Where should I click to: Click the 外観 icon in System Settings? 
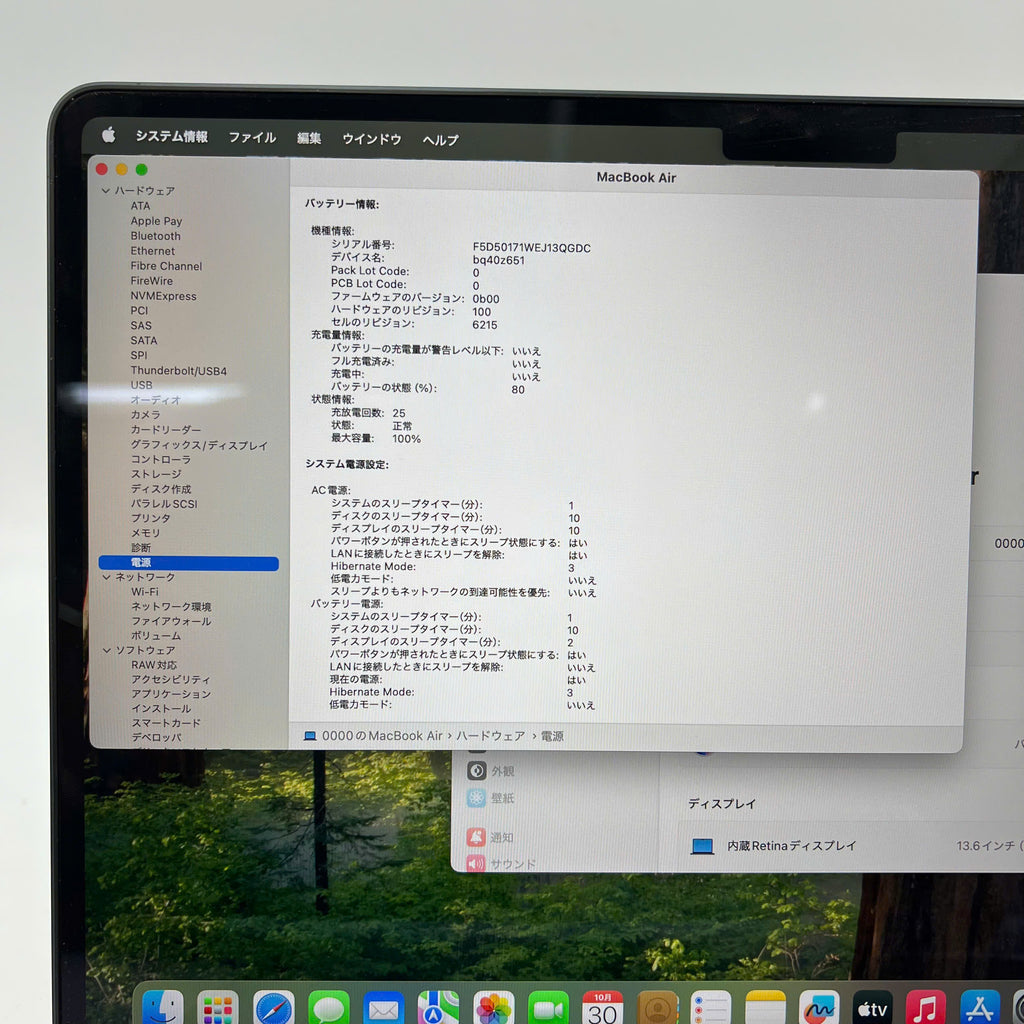477,771
